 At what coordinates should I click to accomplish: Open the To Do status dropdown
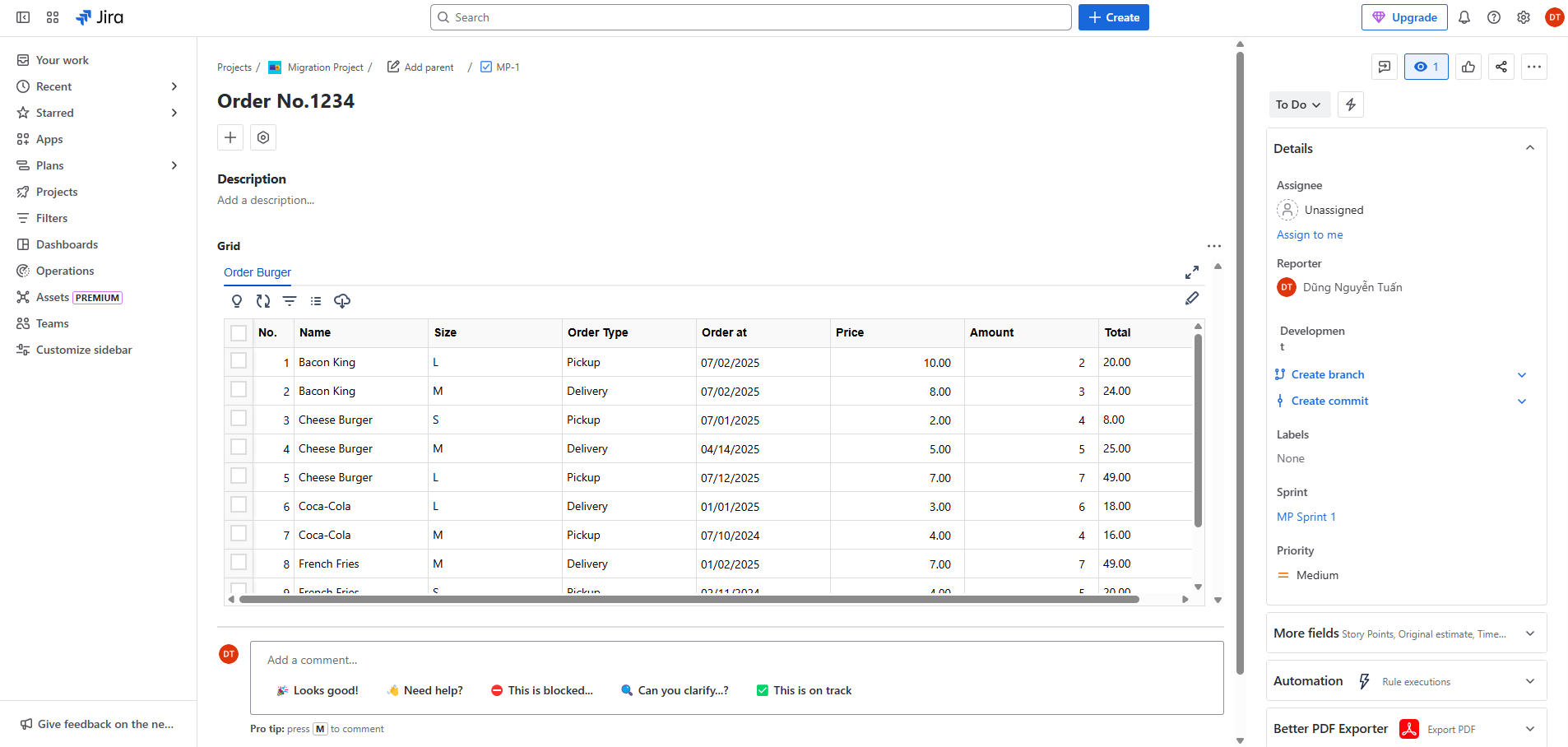pyautogui.click(x=1298, y=104)
